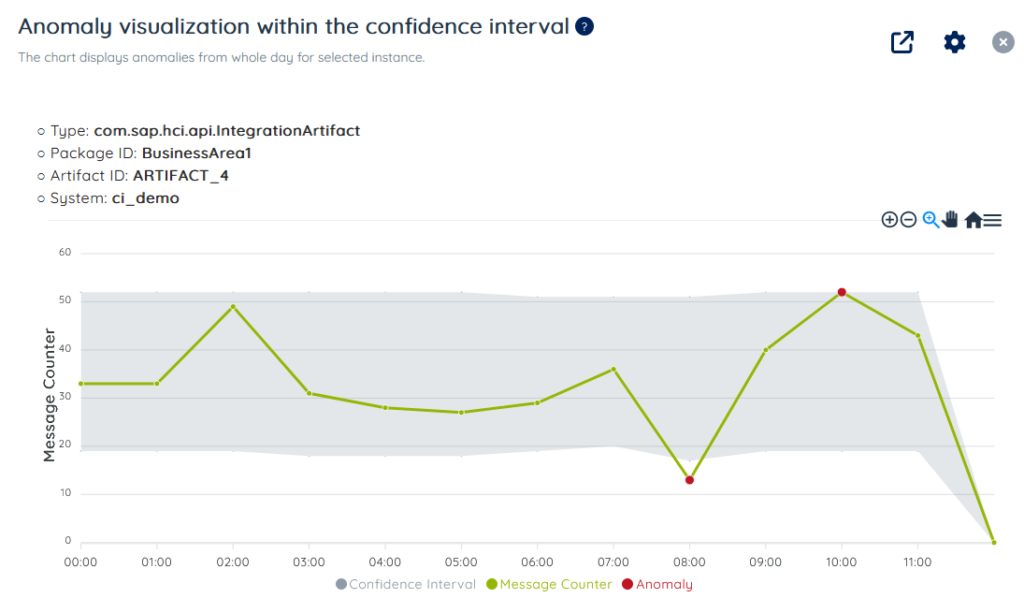Viewport: 1024px width, 613px height.
Task: Reset chart zoom with home icon
Action: (972, 220)
